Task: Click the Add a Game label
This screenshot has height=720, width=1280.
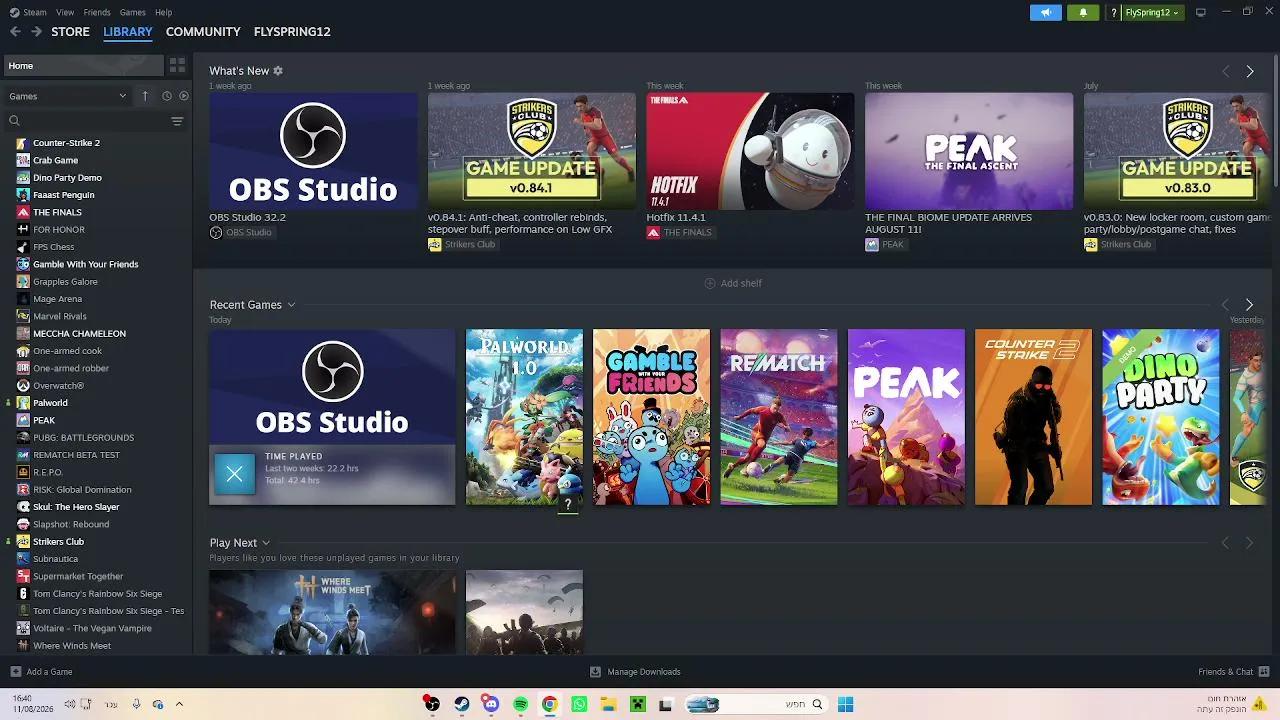Action: tap(50, 672)
